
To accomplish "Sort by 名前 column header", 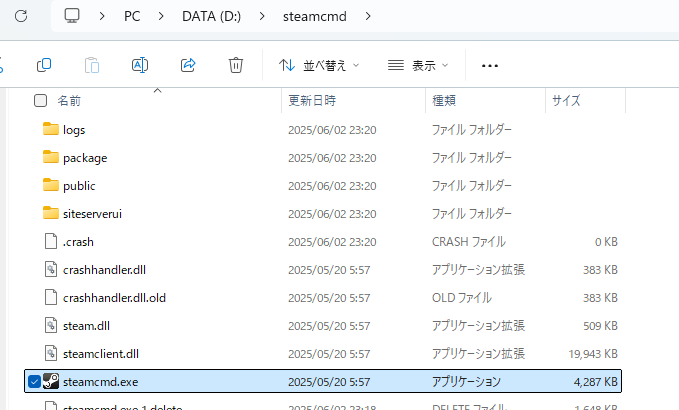I will tap(69, 100).
